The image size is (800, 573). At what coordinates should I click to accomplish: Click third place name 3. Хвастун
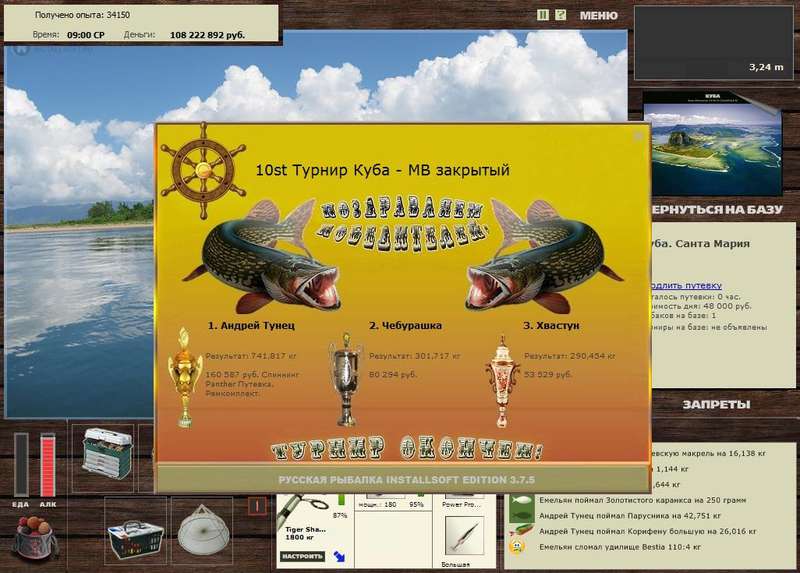[552, 326]
